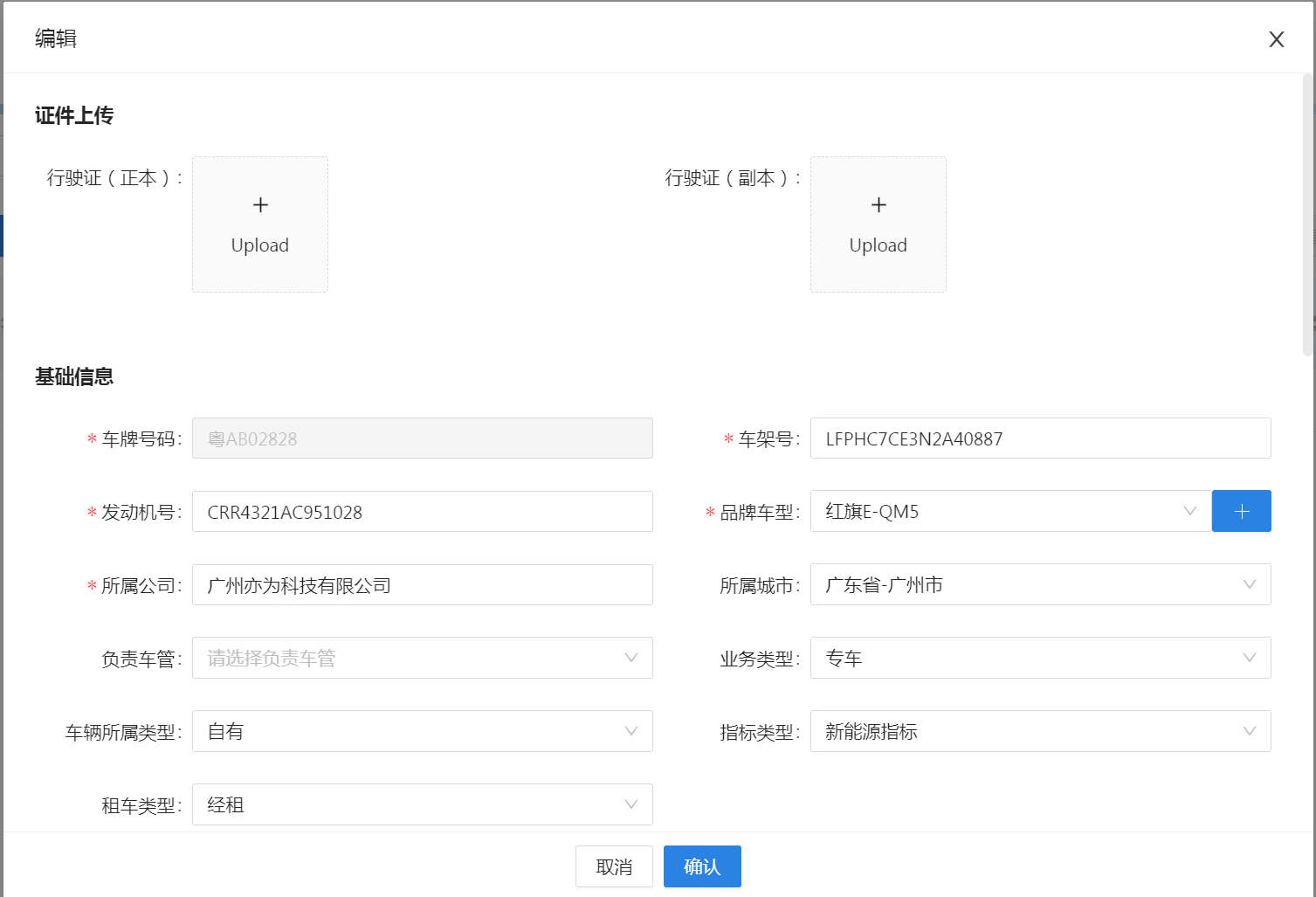Close the 编辑 dialog with the X

(1276, 39)
